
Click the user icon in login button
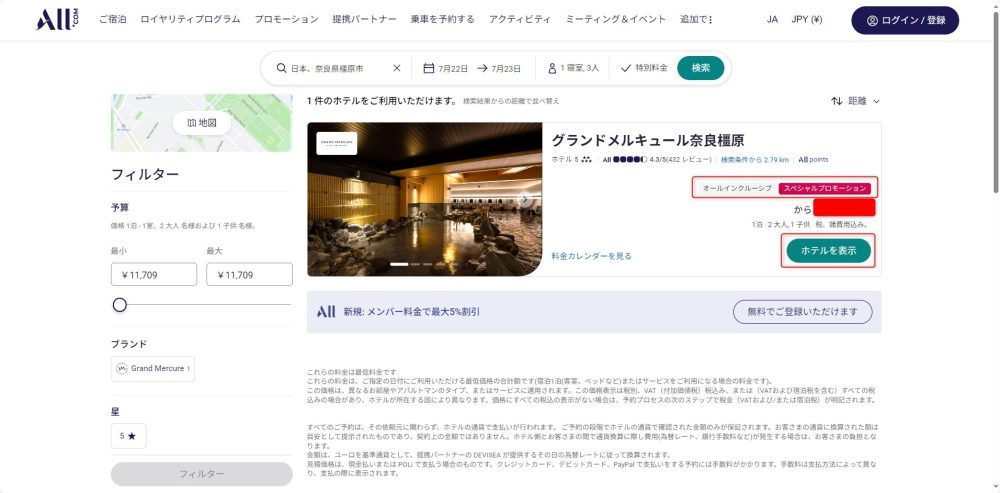click(x=872, y=20)
